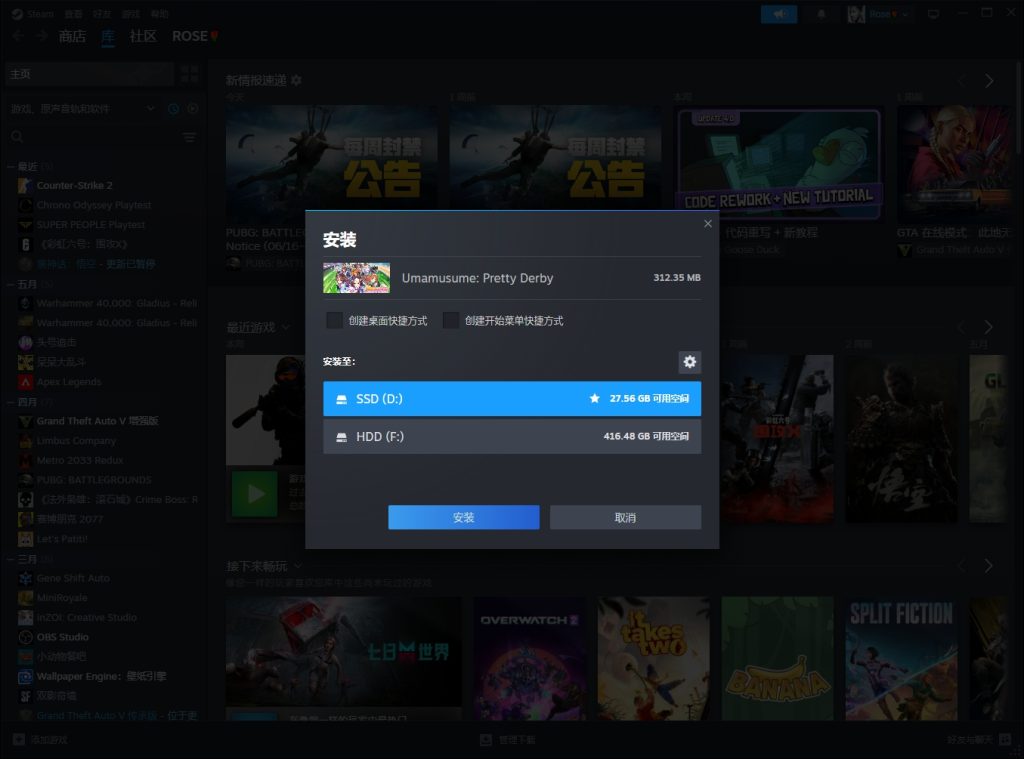Screen dimensions: 1024x759
Task: Select inZOI: Creative Studio in list
Action: [86, 617]
